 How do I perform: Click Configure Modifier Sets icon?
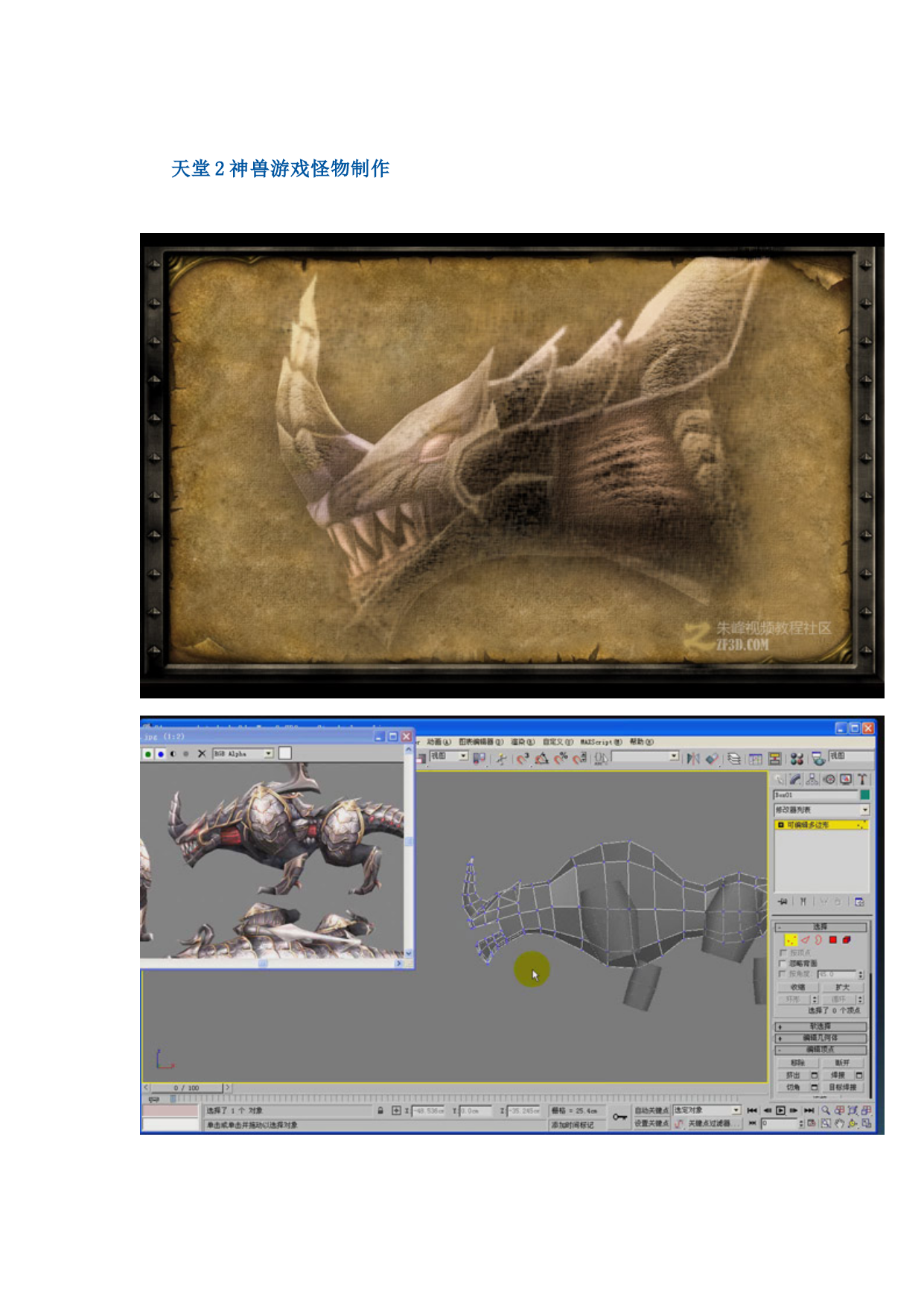(859, 902)
